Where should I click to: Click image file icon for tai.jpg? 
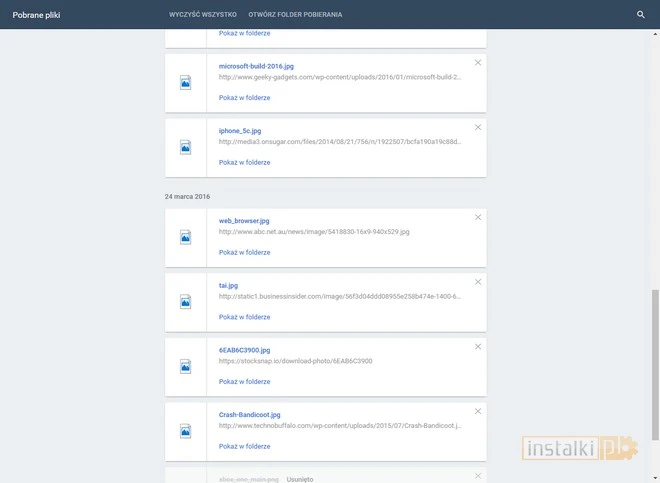[x=185, y=302]
